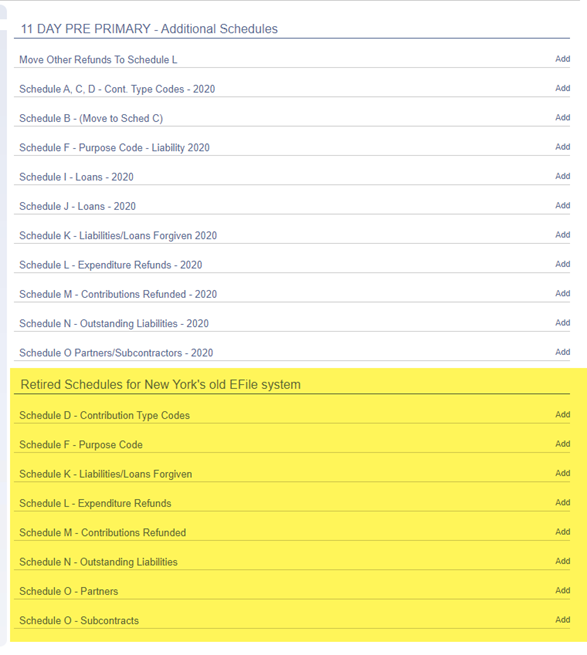Add retired Schedule M - Contributions Refunded

coord(562,532)
